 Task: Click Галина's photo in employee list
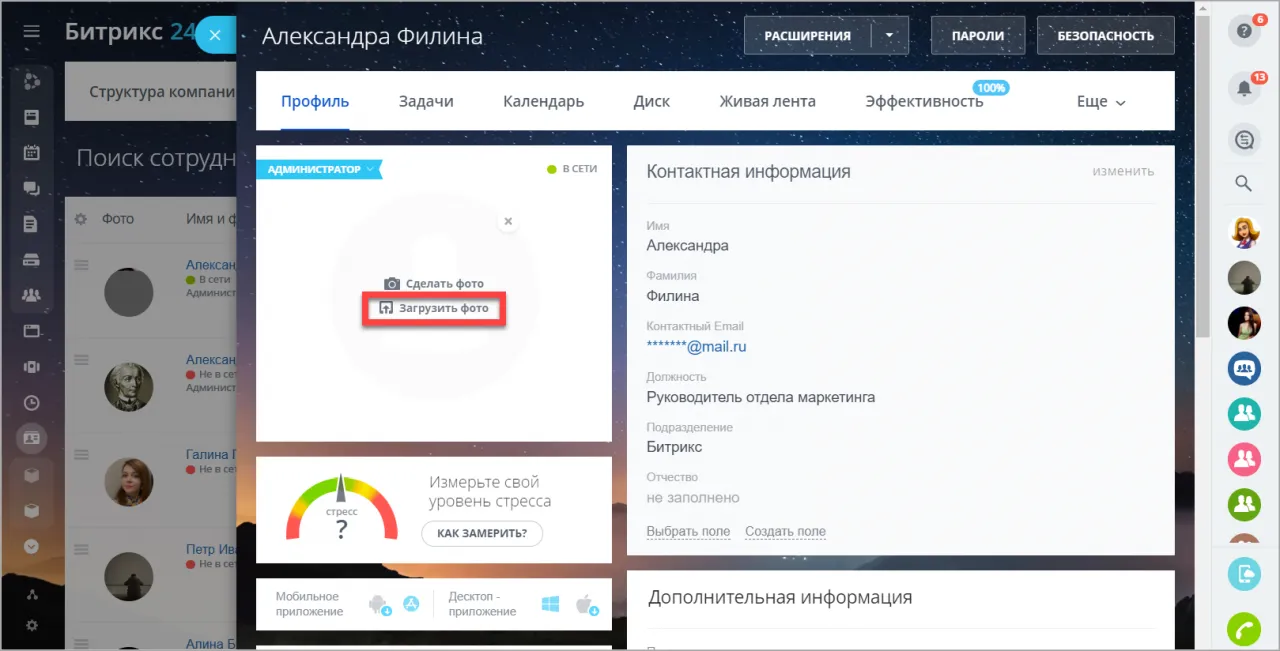pos(129,482)
